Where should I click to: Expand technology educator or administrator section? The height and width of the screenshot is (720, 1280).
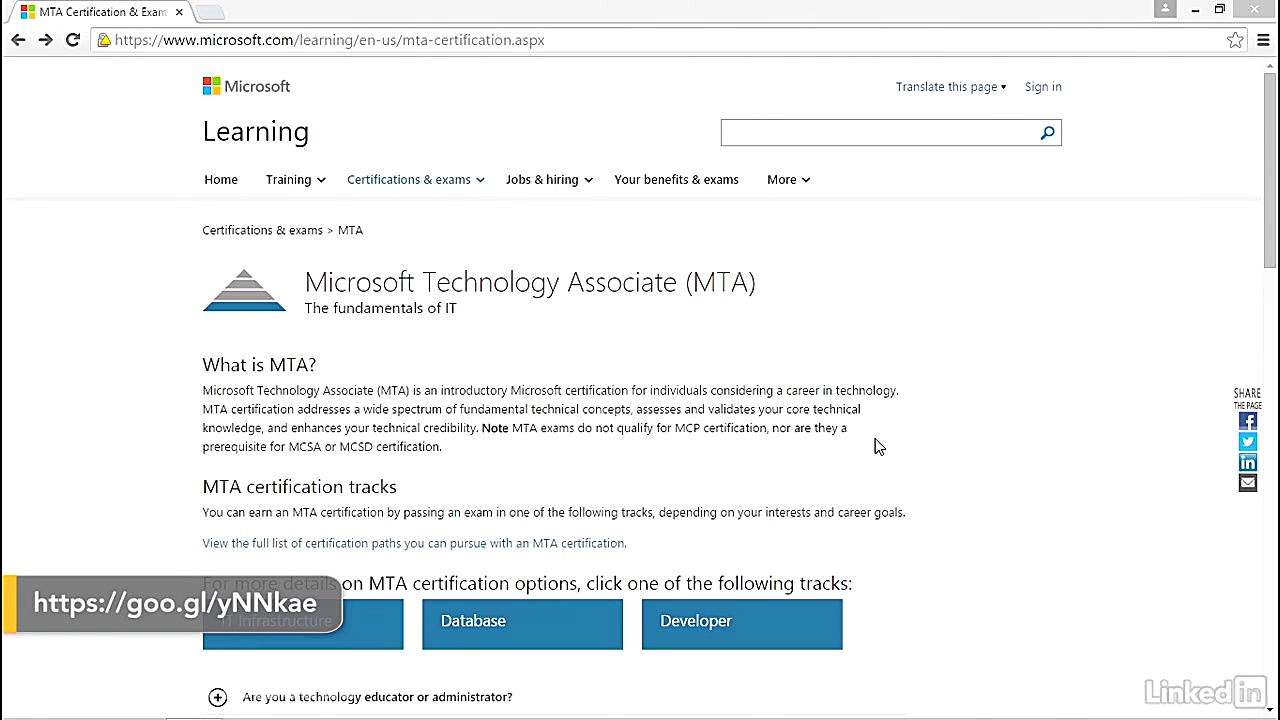(x=218, y=697)
